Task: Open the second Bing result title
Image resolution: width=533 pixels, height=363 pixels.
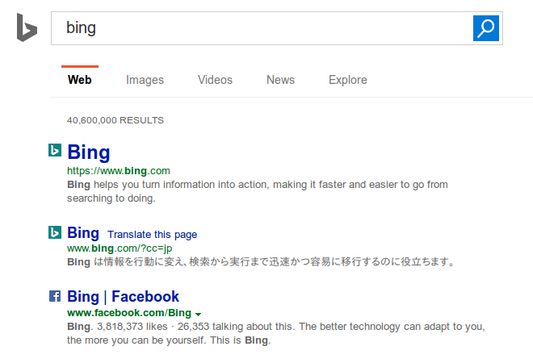Action: (83, 233)
